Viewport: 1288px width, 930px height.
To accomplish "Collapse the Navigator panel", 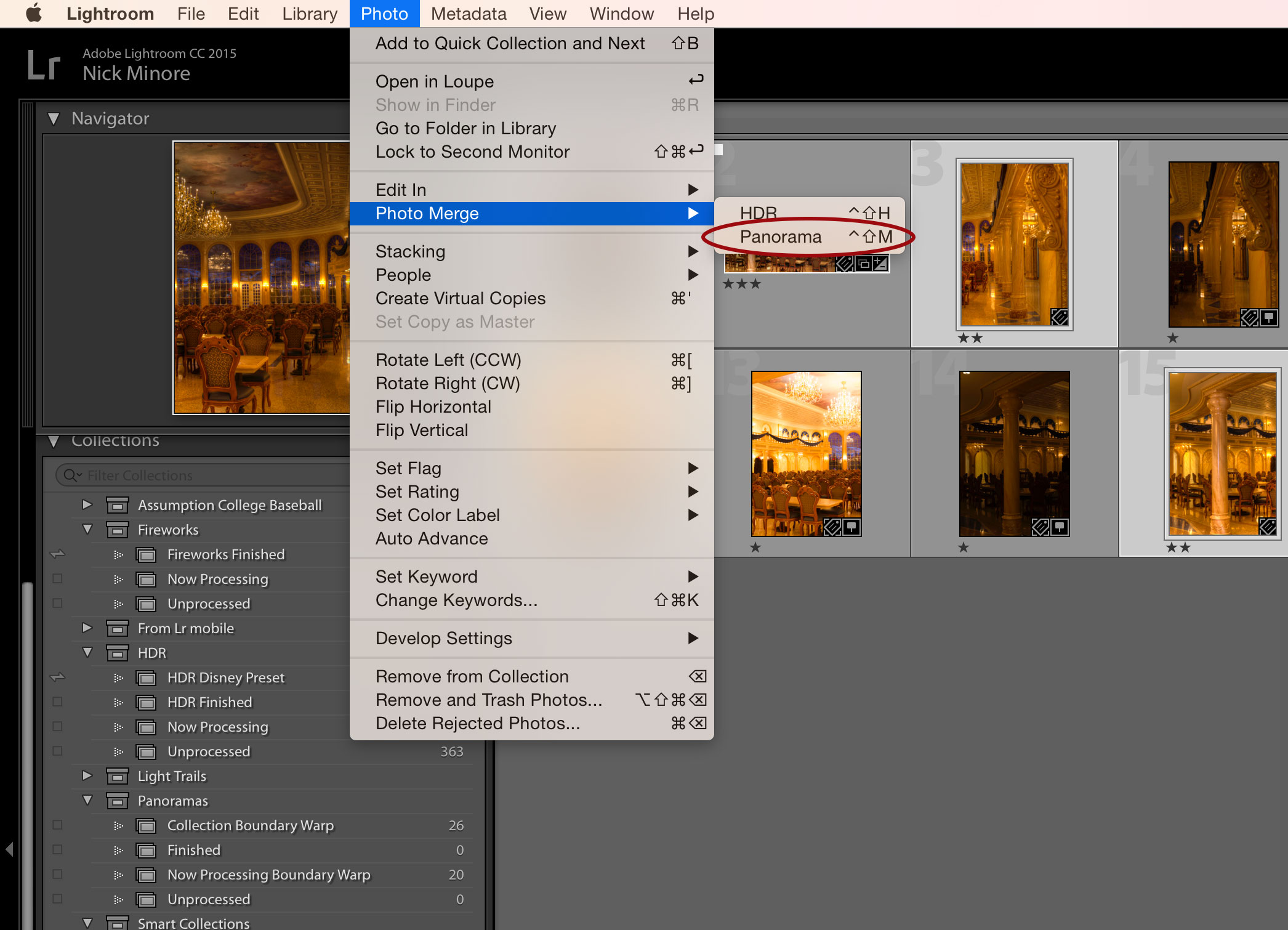I will point(54,118).
